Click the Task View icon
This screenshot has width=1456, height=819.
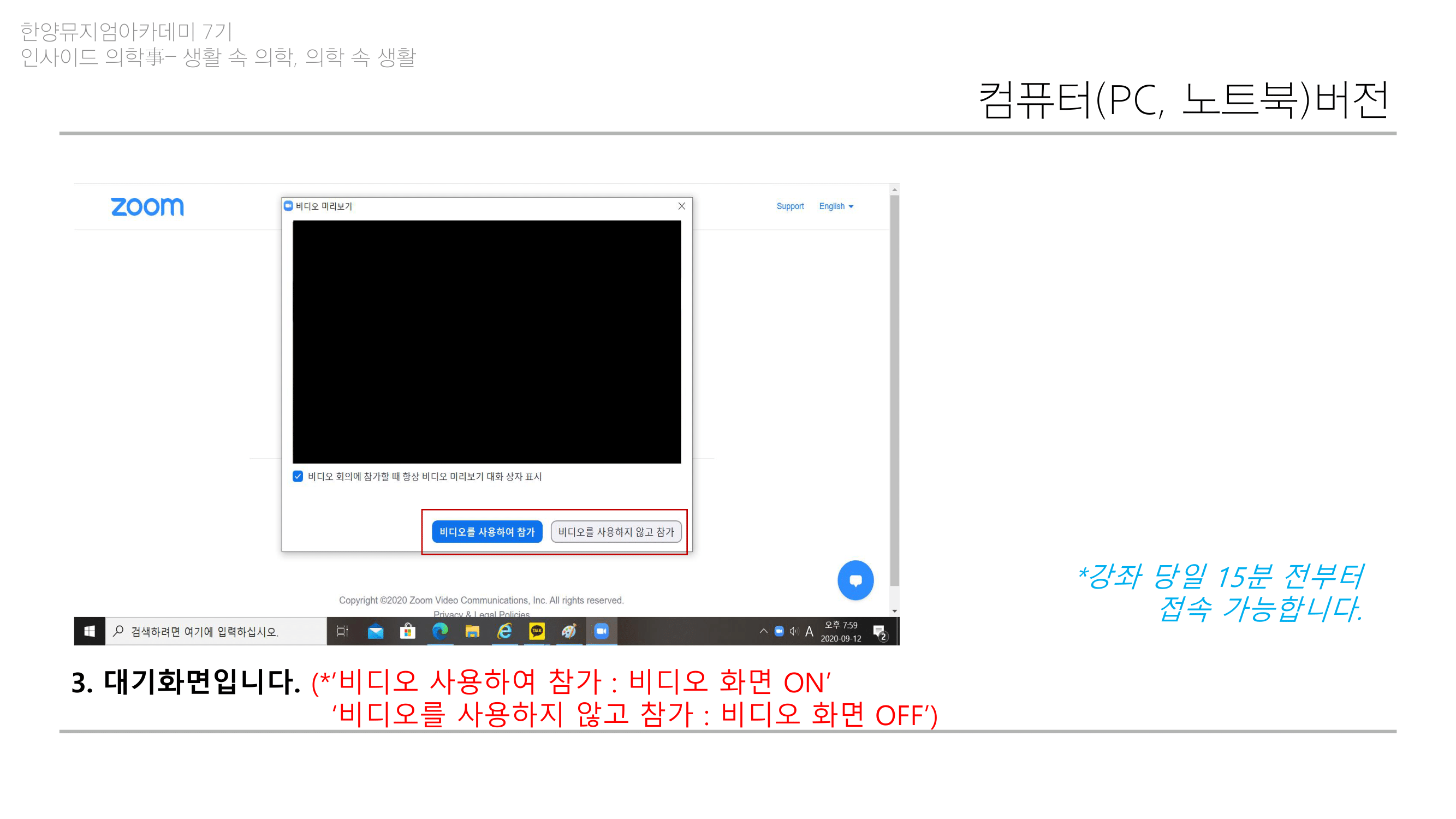tap(342, 631)
